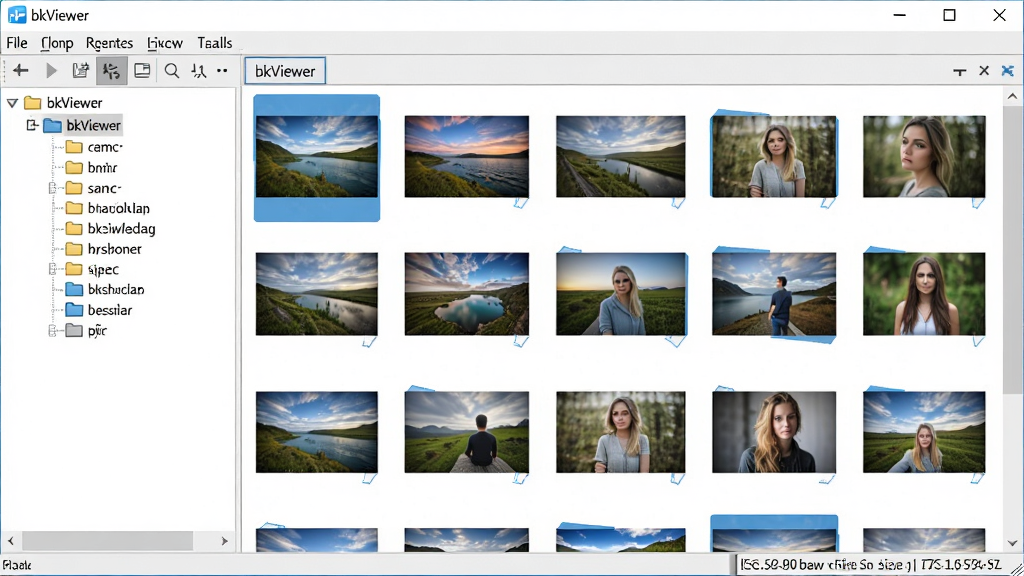Select the sanc- folder
The width and height of the screenshot is (1024, 576).
coord(93,188)
